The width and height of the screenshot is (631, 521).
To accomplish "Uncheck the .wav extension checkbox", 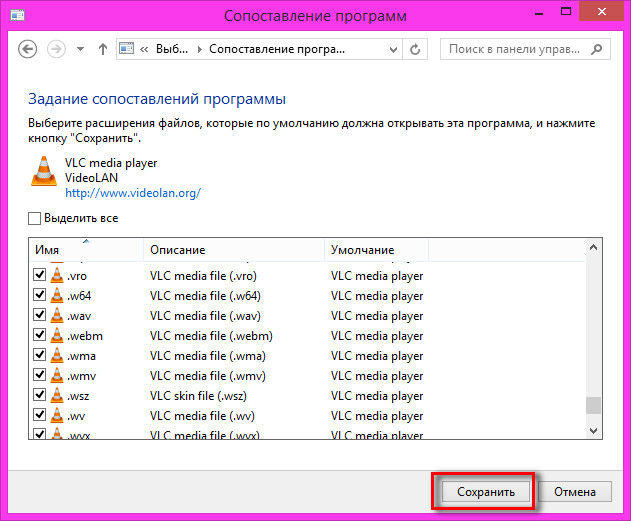I will pos(39,315).
